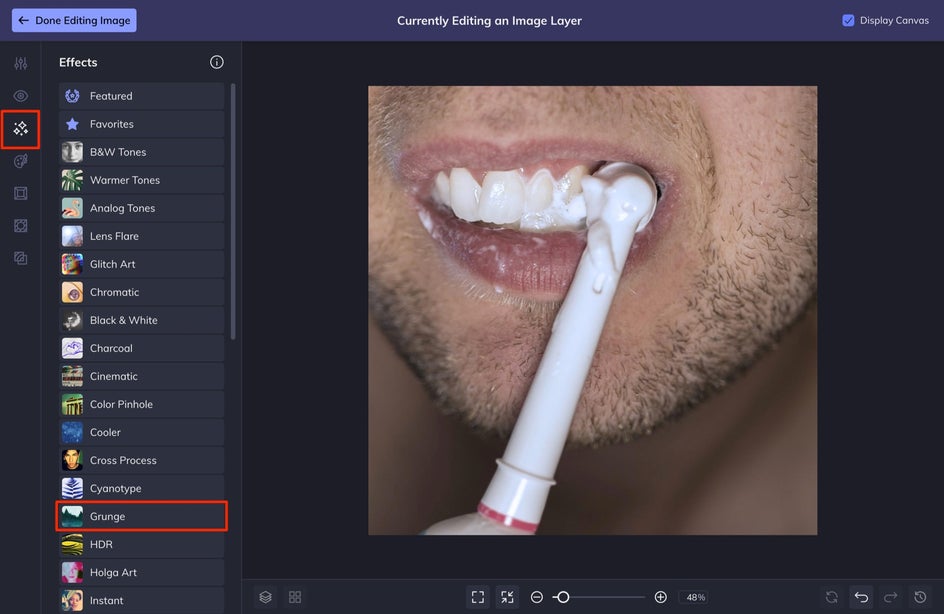Click the fit-to-screen icon
Viewport: 944px width, 614px height.
point(478,597)
